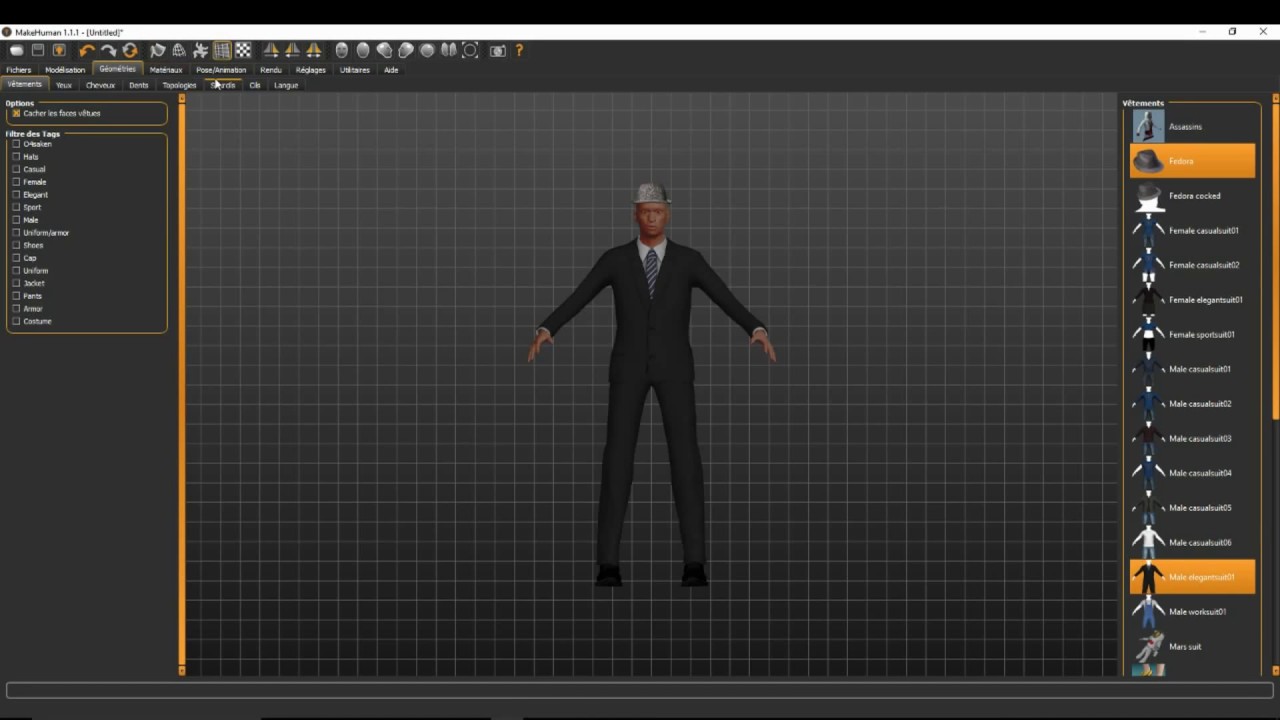Toggle wireframe mesh display icon
The width and height of the screenshot is (1280, 720).
[x=179, y=50]
